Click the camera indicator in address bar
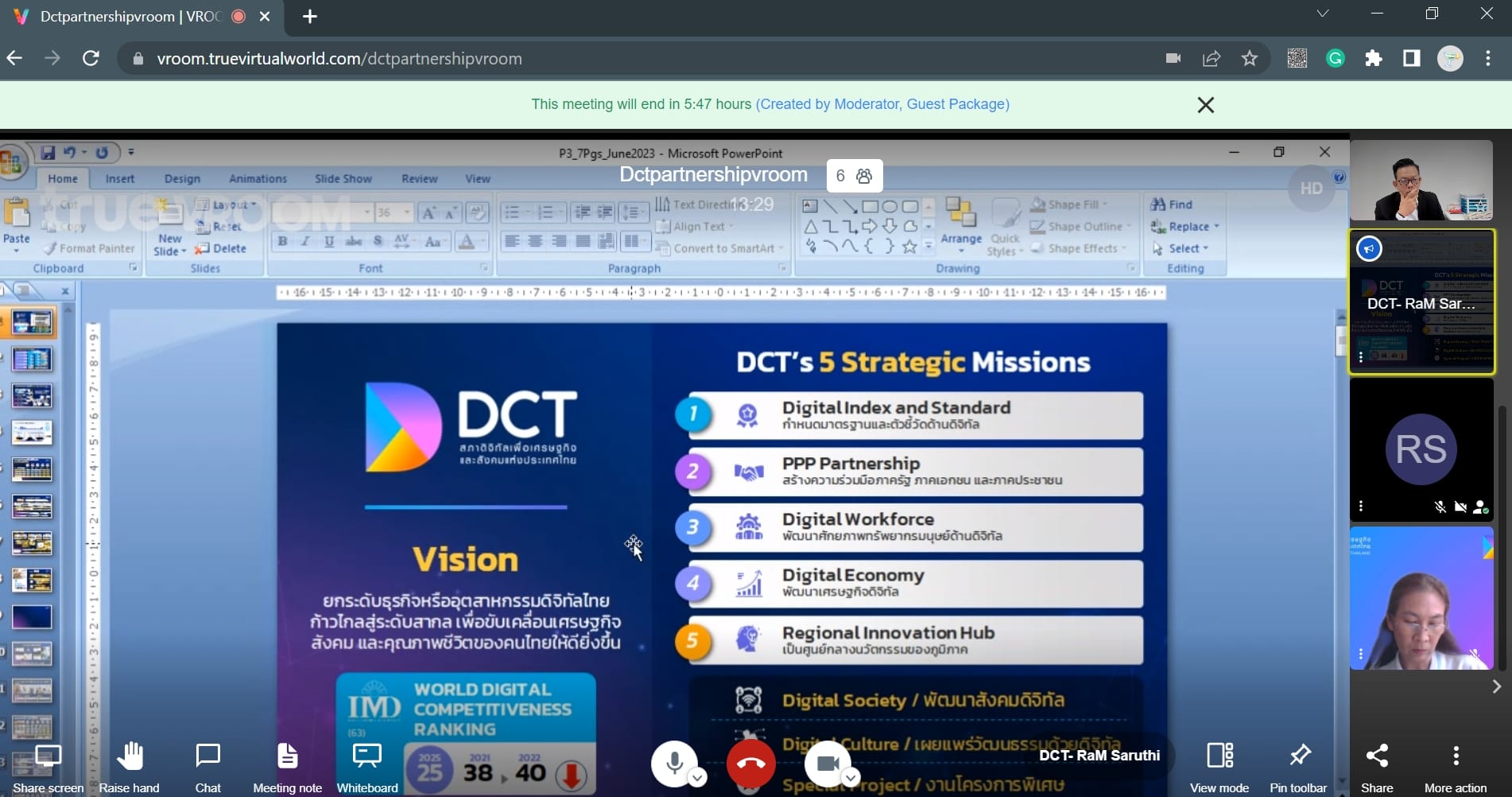The height and width of the screenshot is (797, 1512). pos(1173,58)
